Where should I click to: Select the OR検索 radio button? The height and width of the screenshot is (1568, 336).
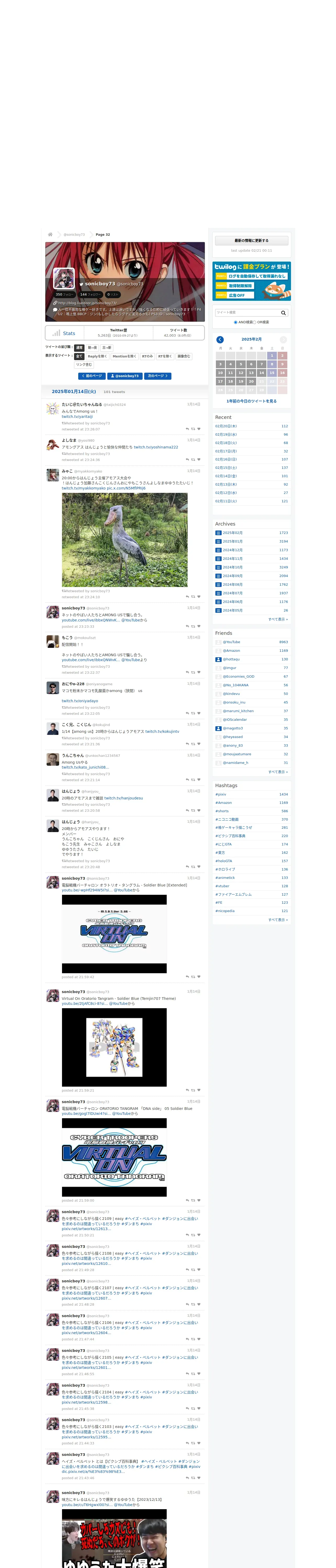[254, 322]
